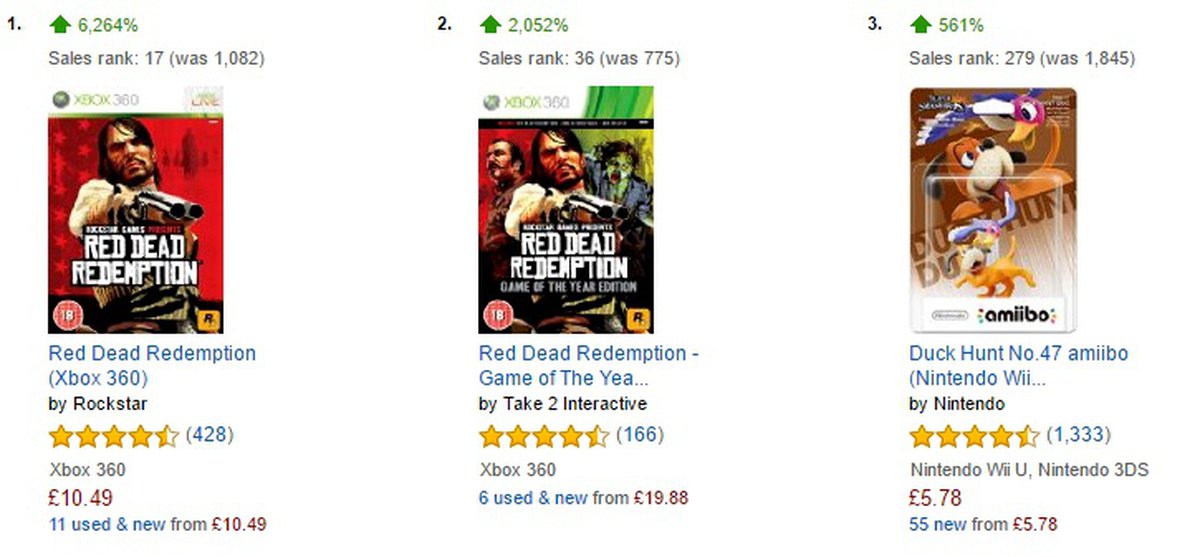Click the green up arrow beside 6,264%

pyautogui.click(x=59, y=24)
